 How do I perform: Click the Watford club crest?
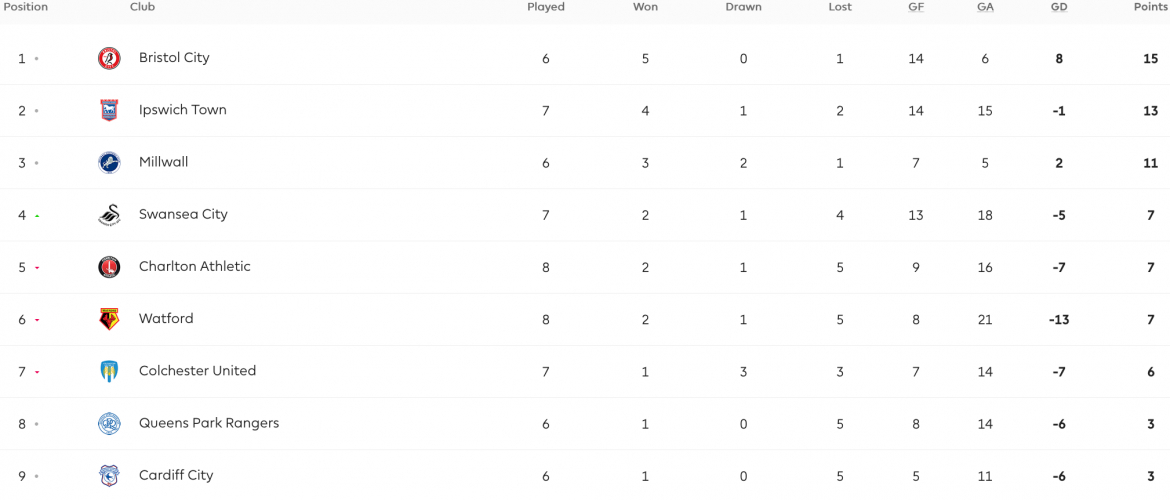tap(110, 319)
